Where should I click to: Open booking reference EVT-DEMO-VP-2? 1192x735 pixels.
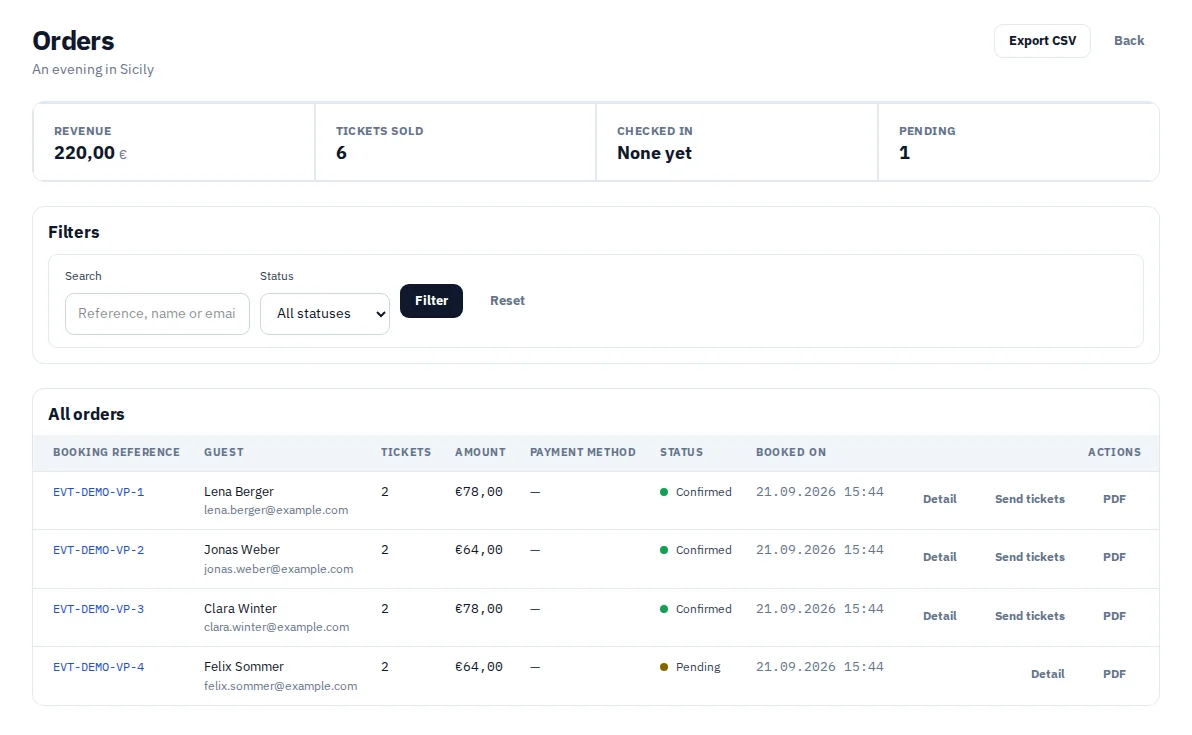pyautogui.click(x=99, y=550)
